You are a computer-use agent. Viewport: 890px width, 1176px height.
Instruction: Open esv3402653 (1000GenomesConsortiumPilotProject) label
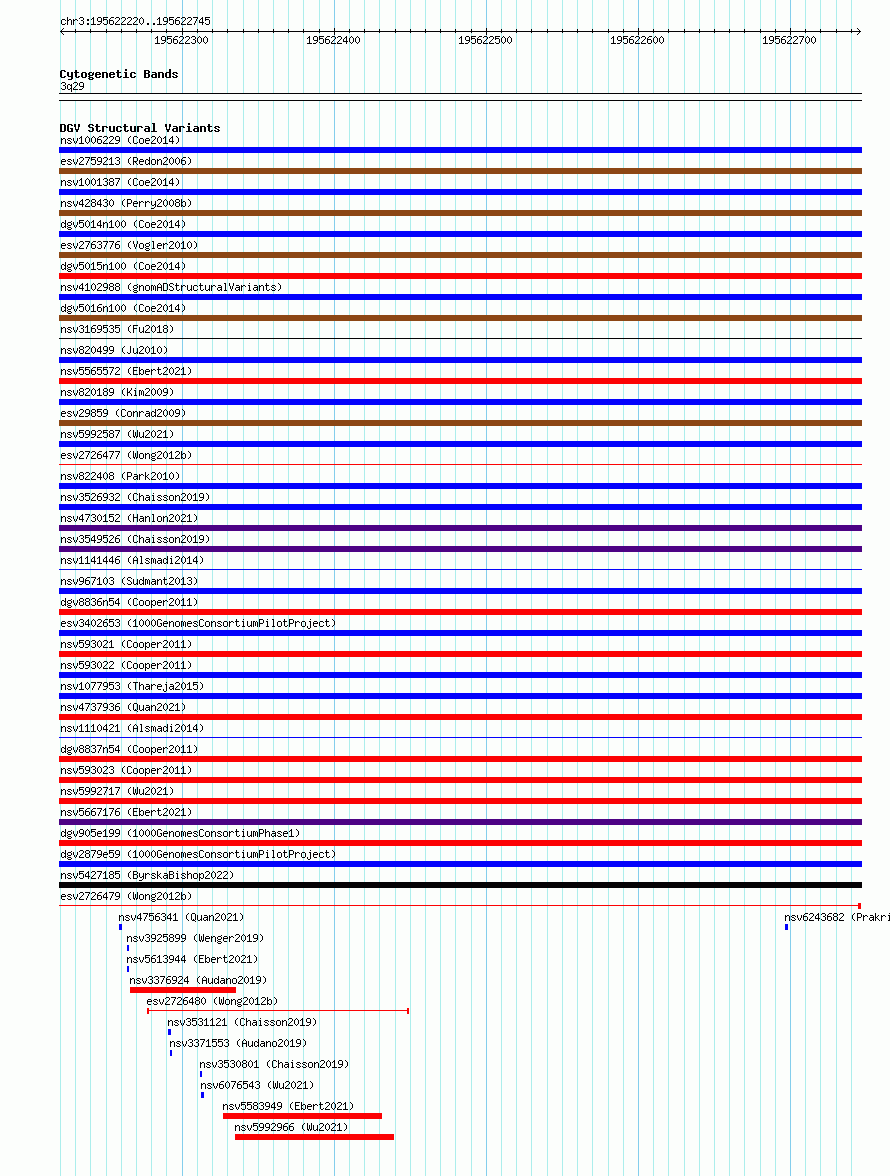[198, 623]
